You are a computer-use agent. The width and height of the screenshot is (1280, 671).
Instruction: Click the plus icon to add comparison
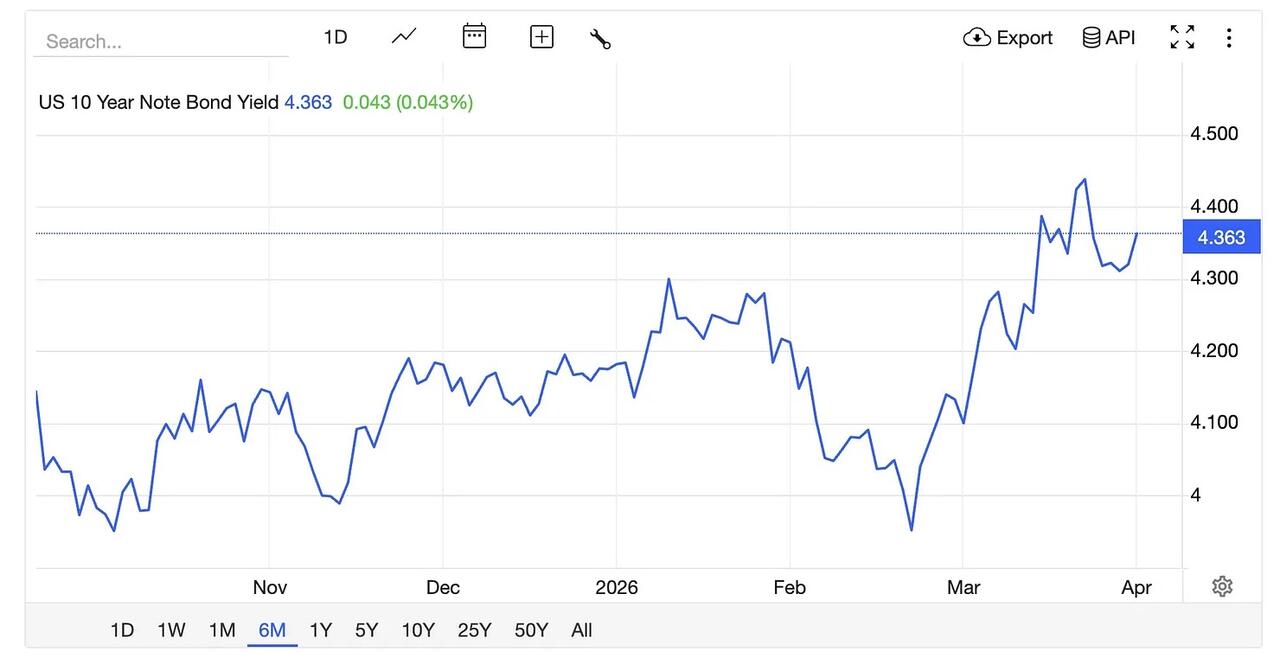click(x=541, y=37)
